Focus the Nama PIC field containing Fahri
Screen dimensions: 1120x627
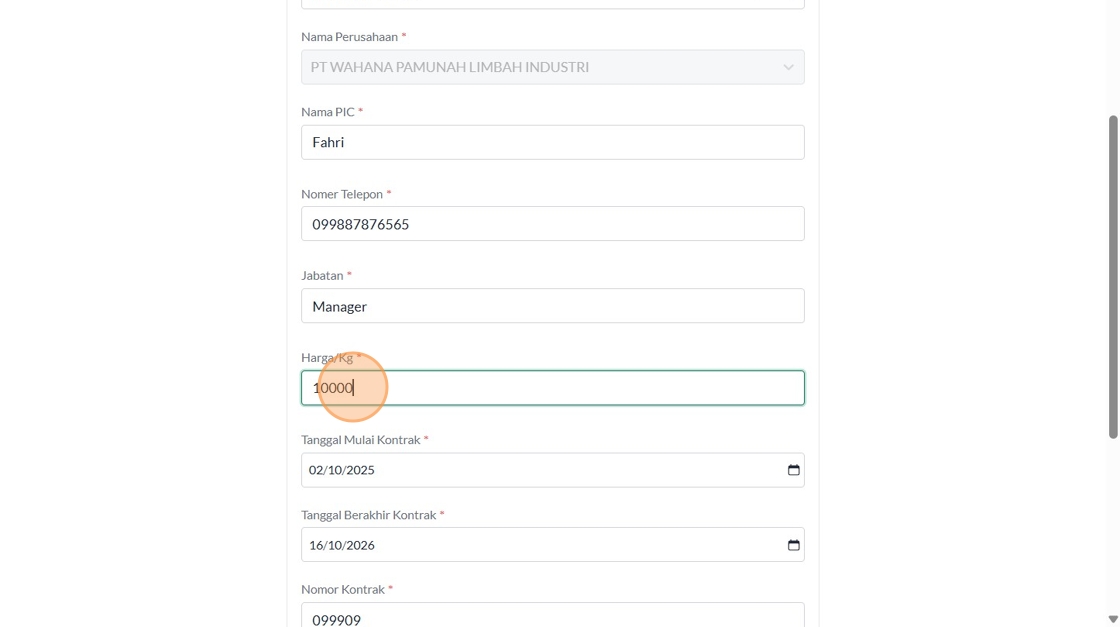[552, 142]
